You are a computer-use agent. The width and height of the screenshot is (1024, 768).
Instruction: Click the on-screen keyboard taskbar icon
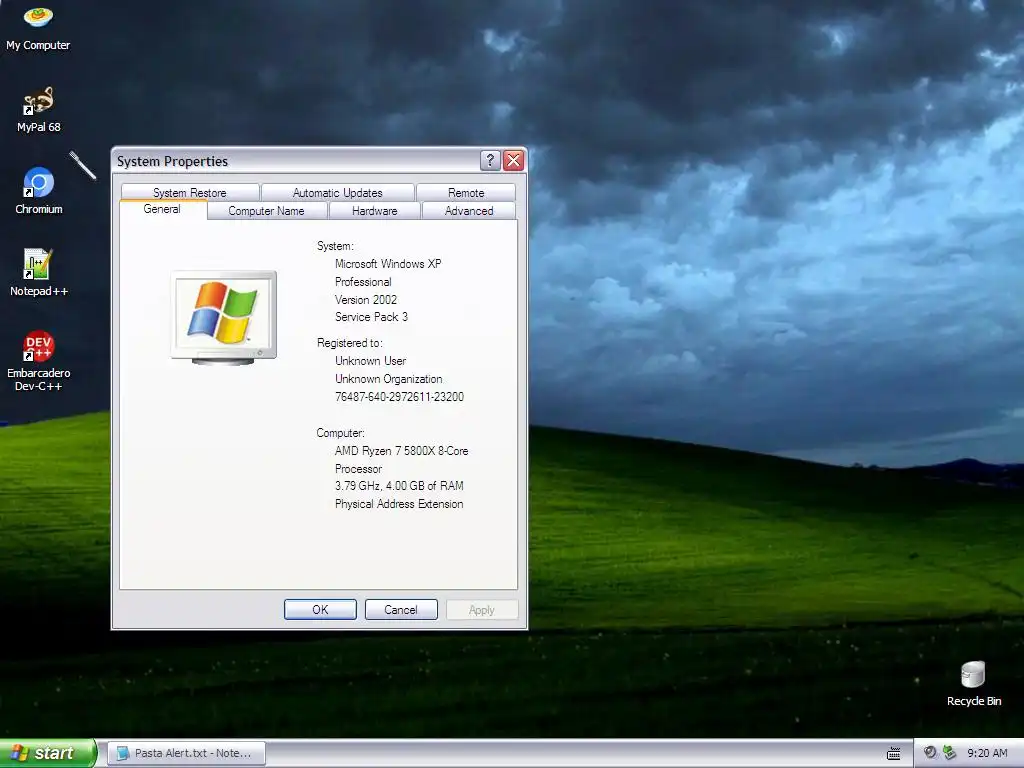(x=893, y=754)
